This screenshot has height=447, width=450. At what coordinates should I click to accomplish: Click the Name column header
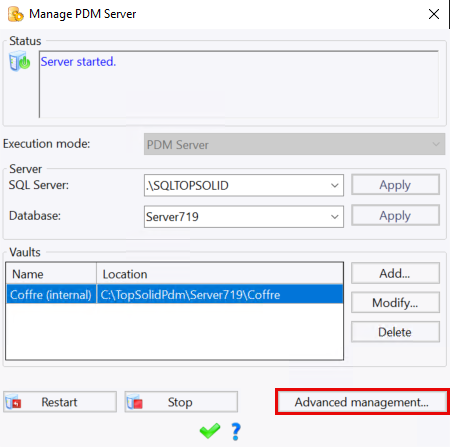(x=51, y=274)
